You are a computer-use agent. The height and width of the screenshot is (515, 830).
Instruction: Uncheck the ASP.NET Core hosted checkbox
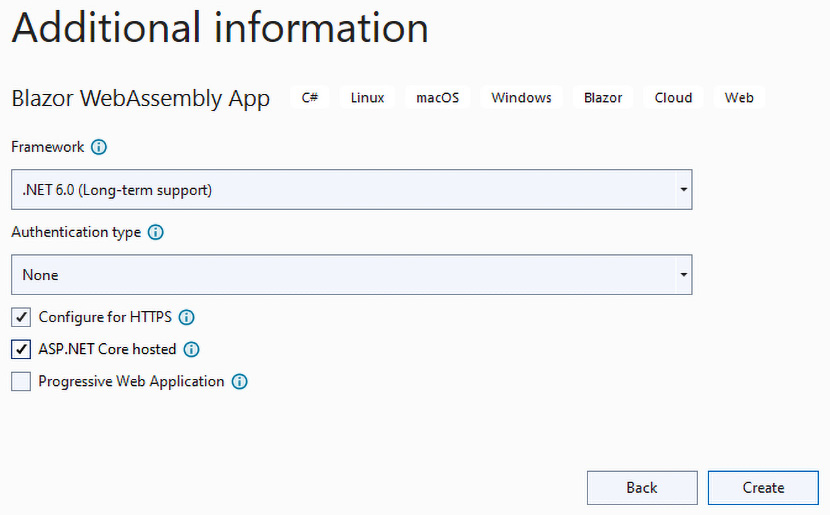(21, 349)
